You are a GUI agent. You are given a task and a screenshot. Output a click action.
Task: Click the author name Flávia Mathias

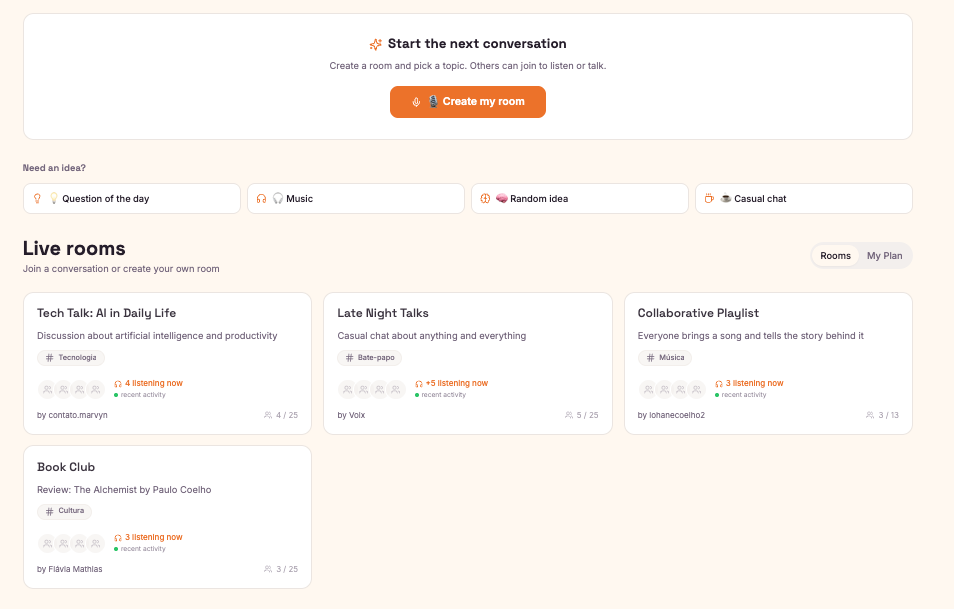pos(75,569)
